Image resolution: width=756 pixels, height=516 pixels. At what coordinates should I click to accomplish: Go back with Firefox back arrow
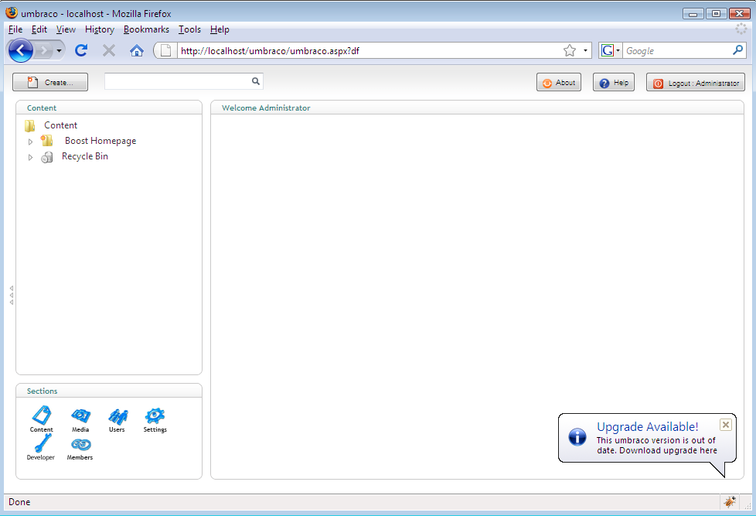(x=20, y=50)
